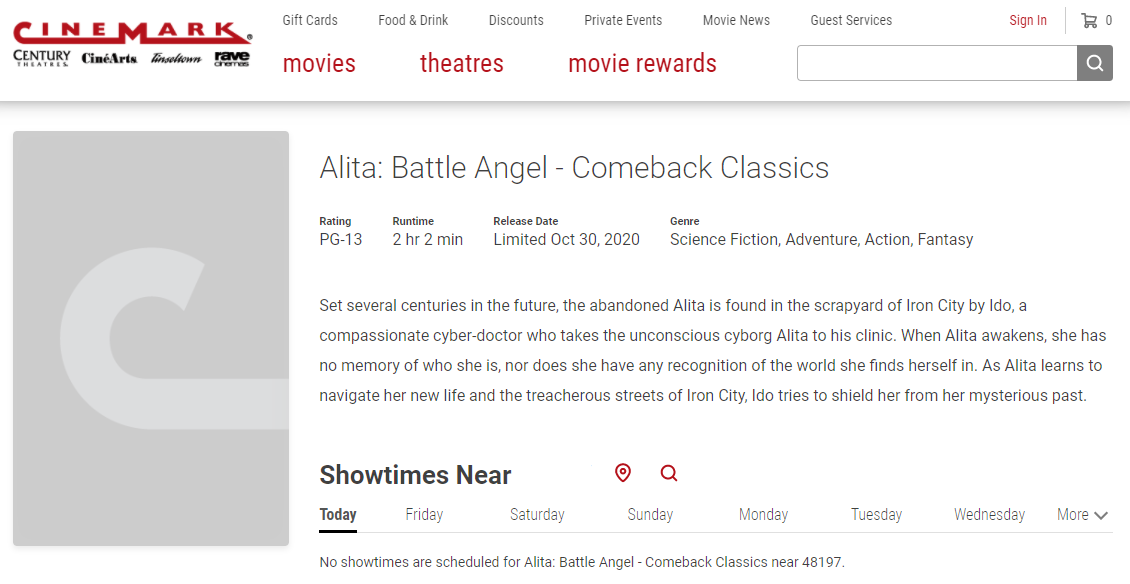1130x584 pixels.
Task: Select the Saturday showtimes tab
Action: tap(537, 515)
